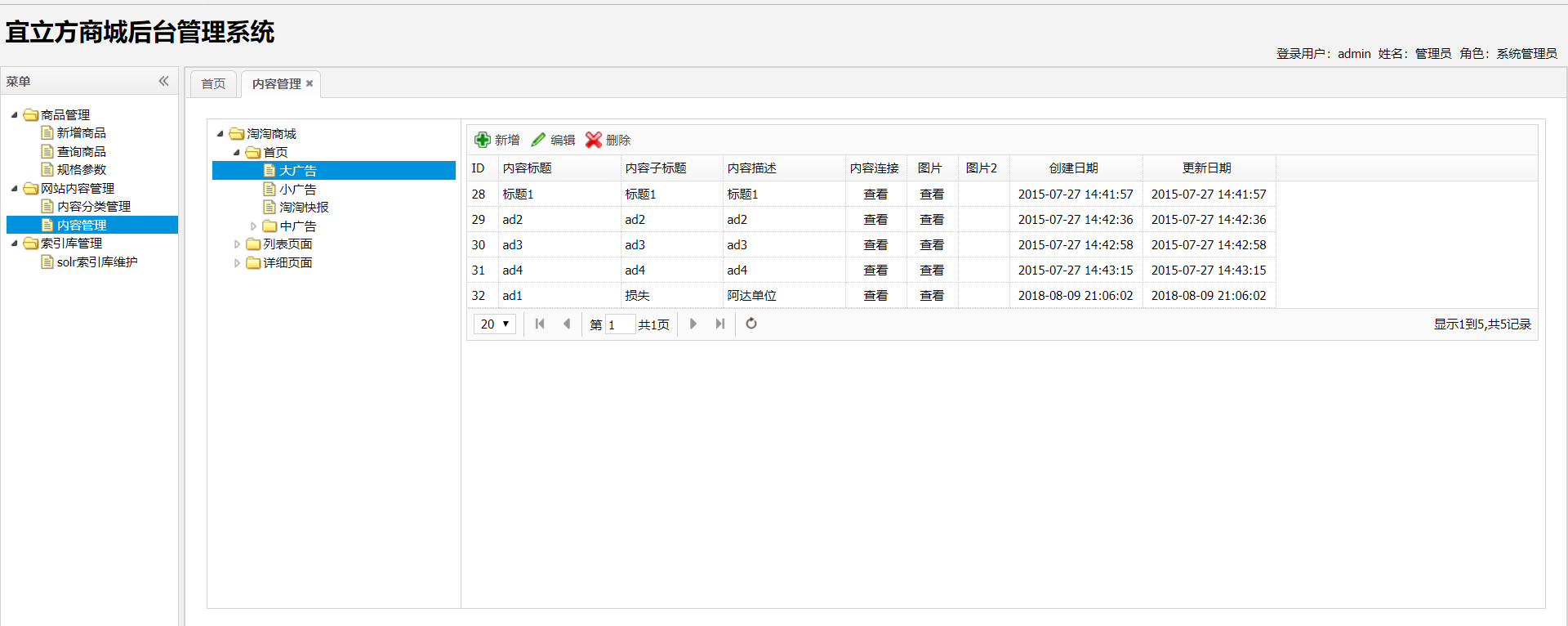Open 内容分类管理 from the menu
This screenshot has height=626, width=1568.
(94, 207)
